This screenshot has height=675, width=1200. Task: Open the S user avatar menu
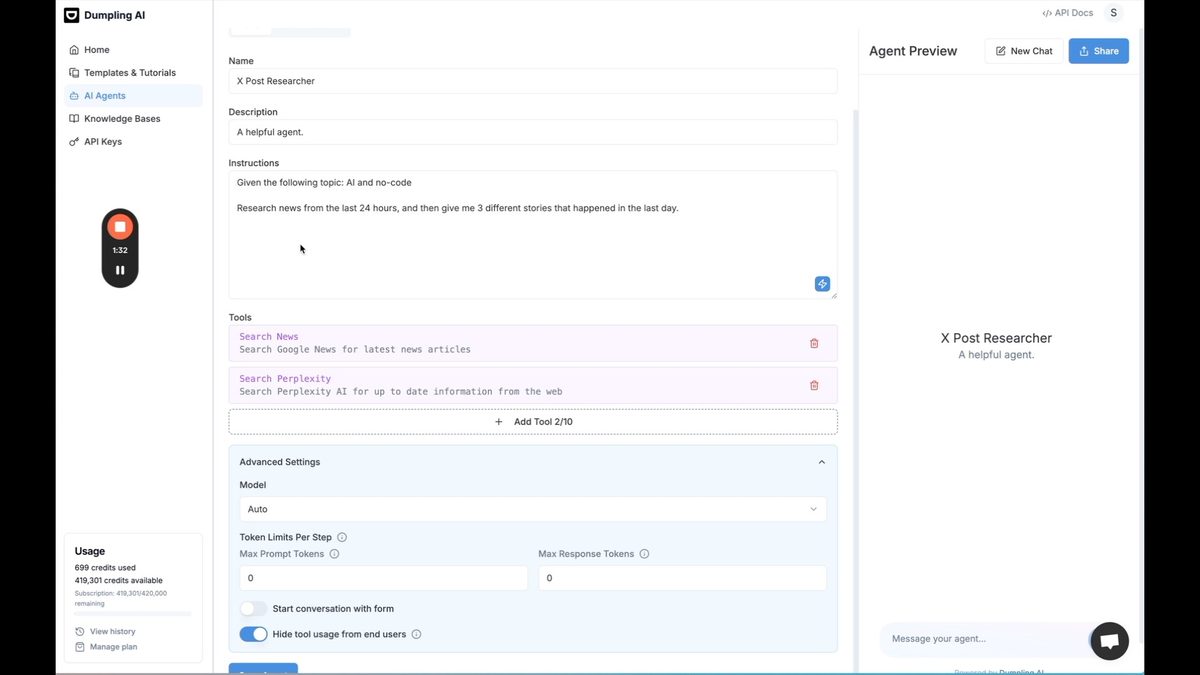(1113, 13)
